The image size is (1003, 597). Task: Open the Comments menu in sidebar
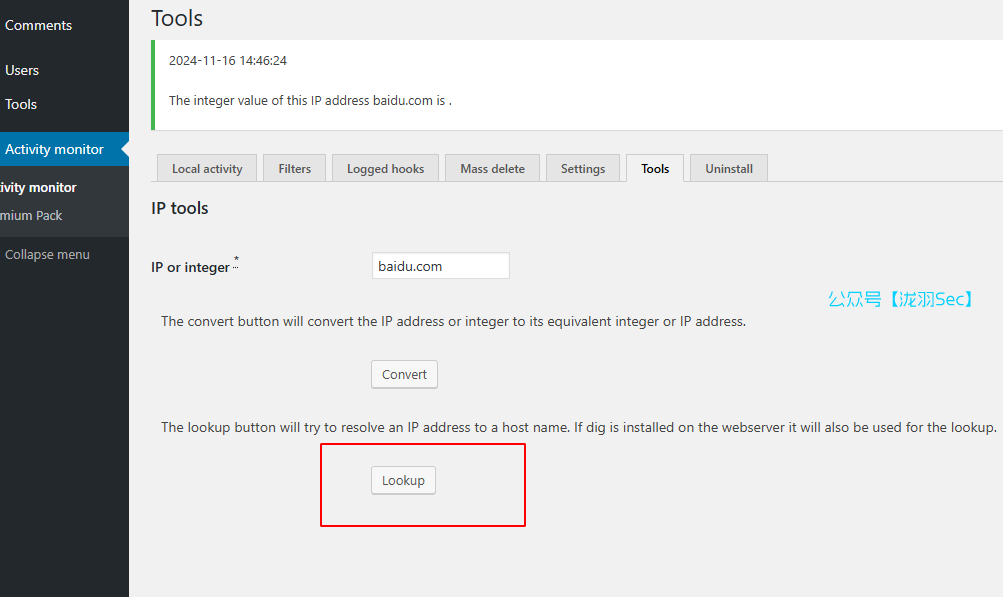click(38, 25)
